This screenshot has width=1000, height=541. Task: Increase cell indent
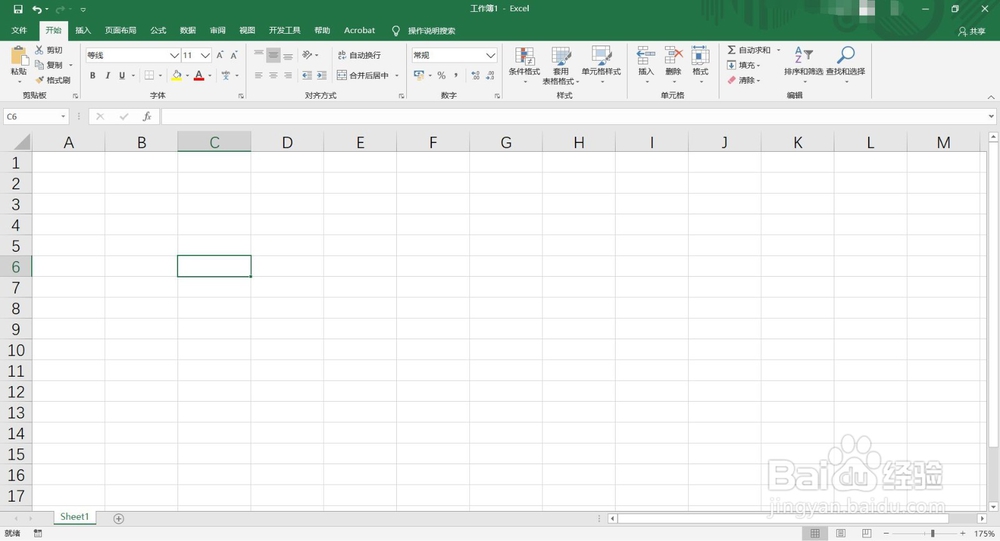click(x=321, y=75)
